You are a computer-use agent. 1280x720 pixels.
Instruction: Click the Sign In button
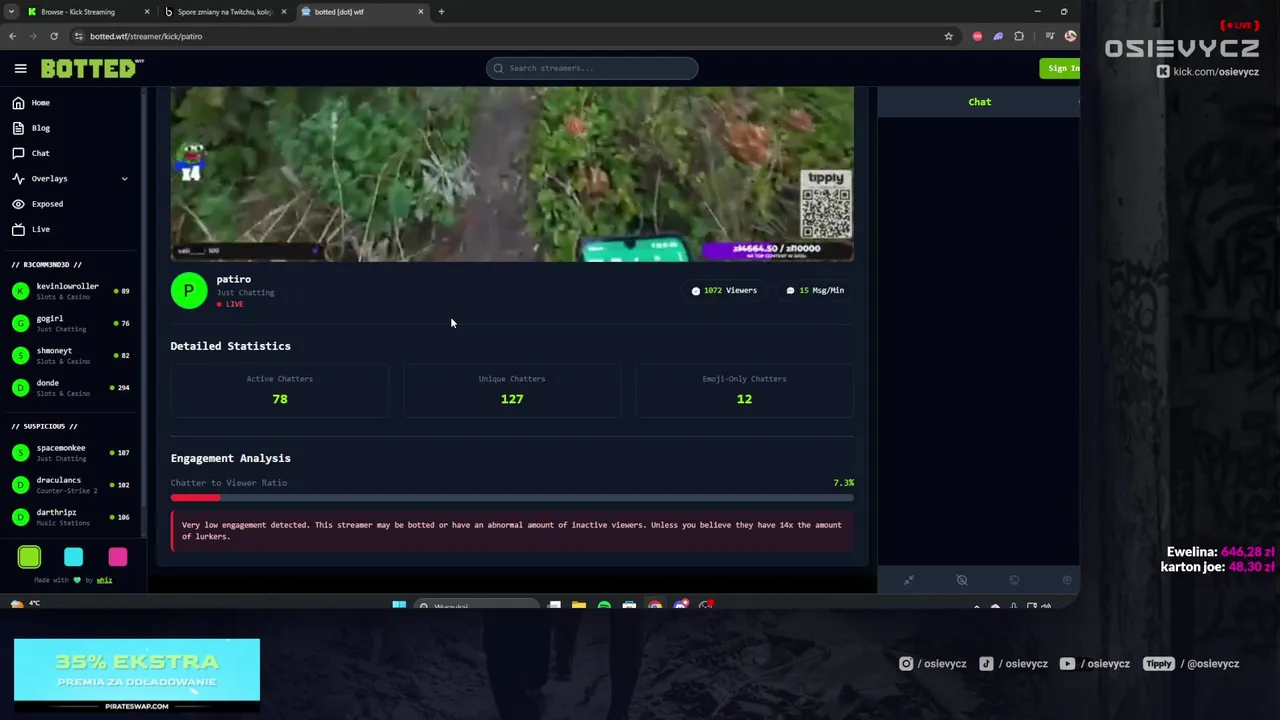click(x=1061, y=68)
